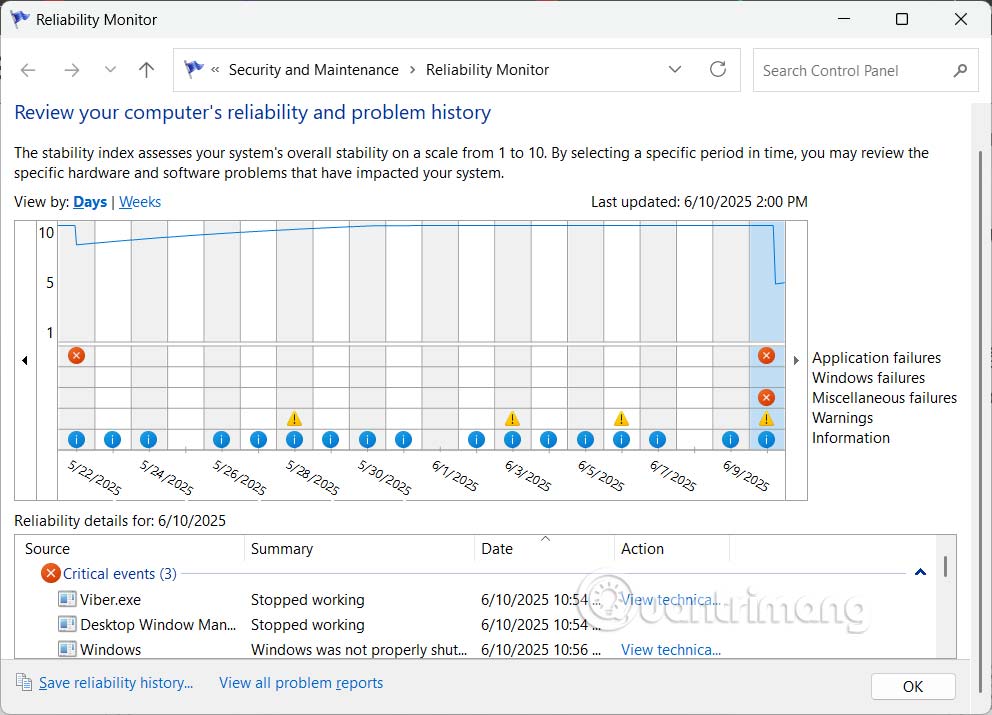Select the information icon on 5/23/2025
Viewport: 992px width, 715px height.
tap(112, 439)
